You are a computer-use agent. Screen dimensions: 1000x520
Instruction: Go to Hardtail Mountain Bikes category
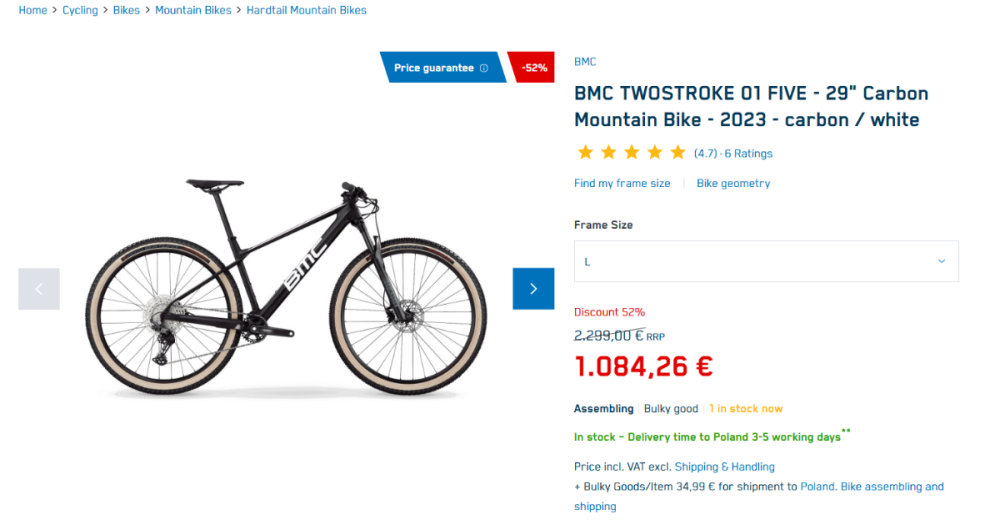(306, 10)
